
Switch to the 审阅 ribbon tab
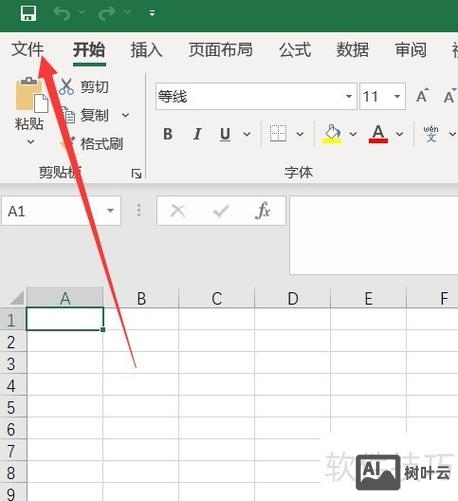(411, 50)
